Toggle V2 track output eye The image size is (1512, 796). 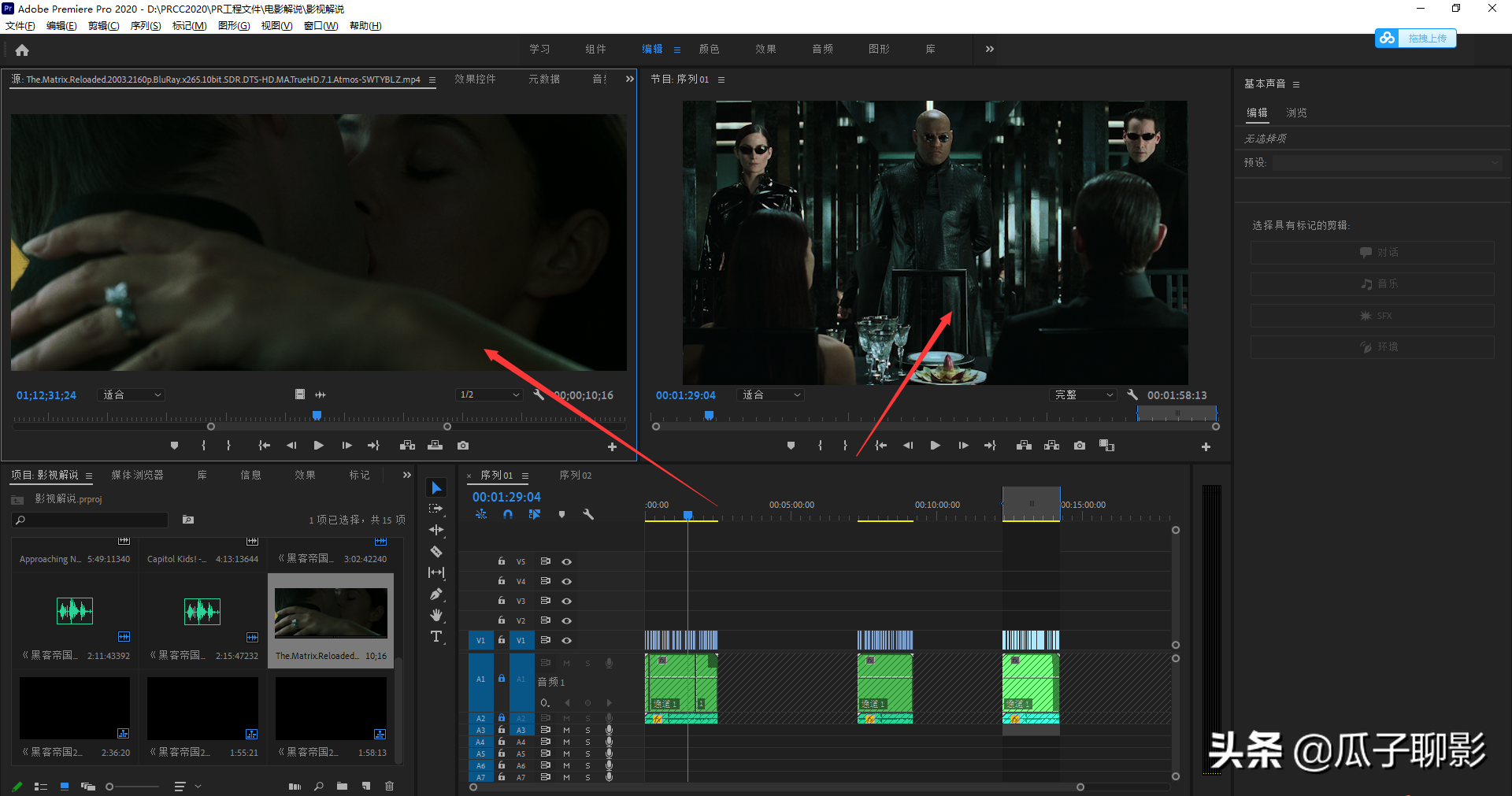coord(566,620)
